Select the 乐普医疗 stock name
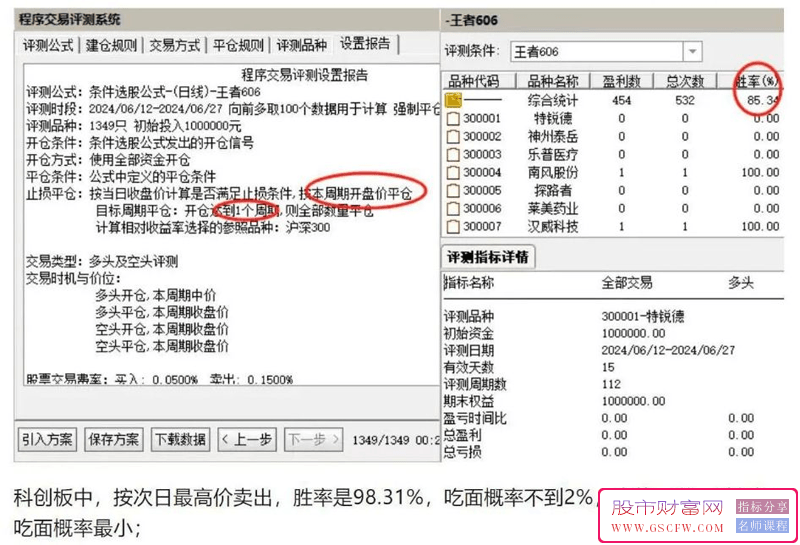Screen dimensions: 800x545 pos(553,154)
